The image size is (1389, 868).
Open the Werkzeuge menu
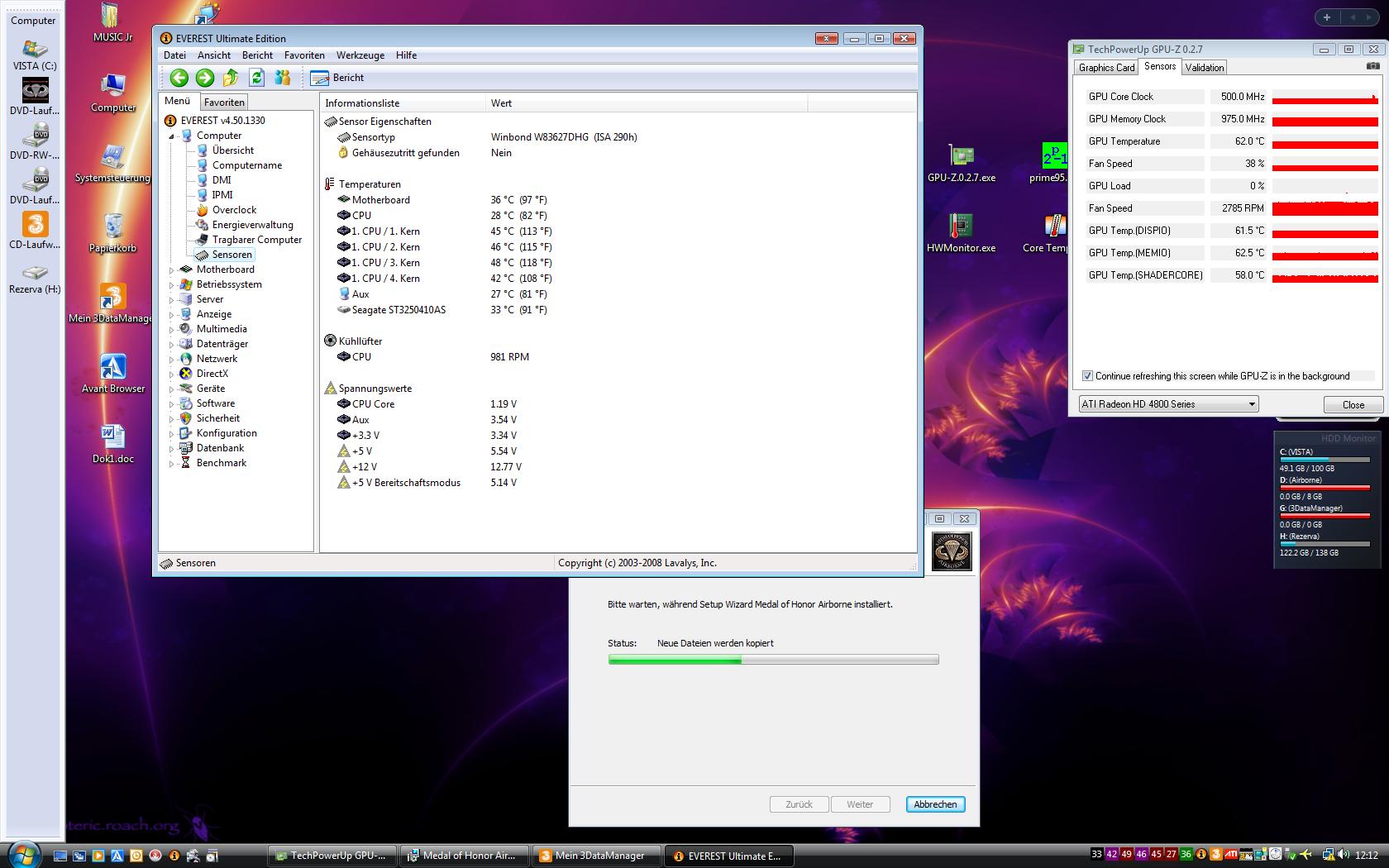[x=360, y=55]
